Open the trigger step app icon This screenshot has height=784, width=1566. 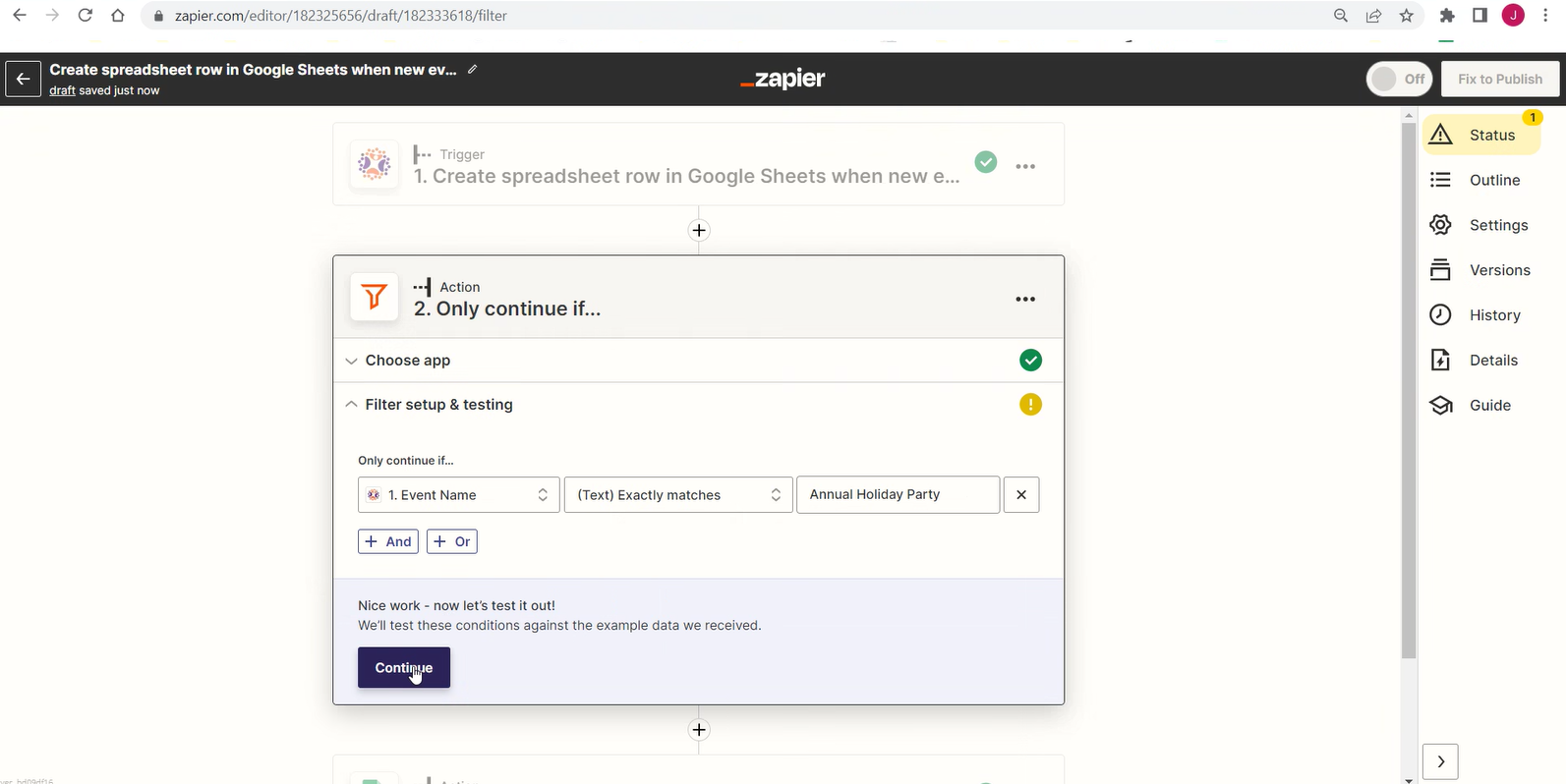pyautogui.click(x=375, y=164)
